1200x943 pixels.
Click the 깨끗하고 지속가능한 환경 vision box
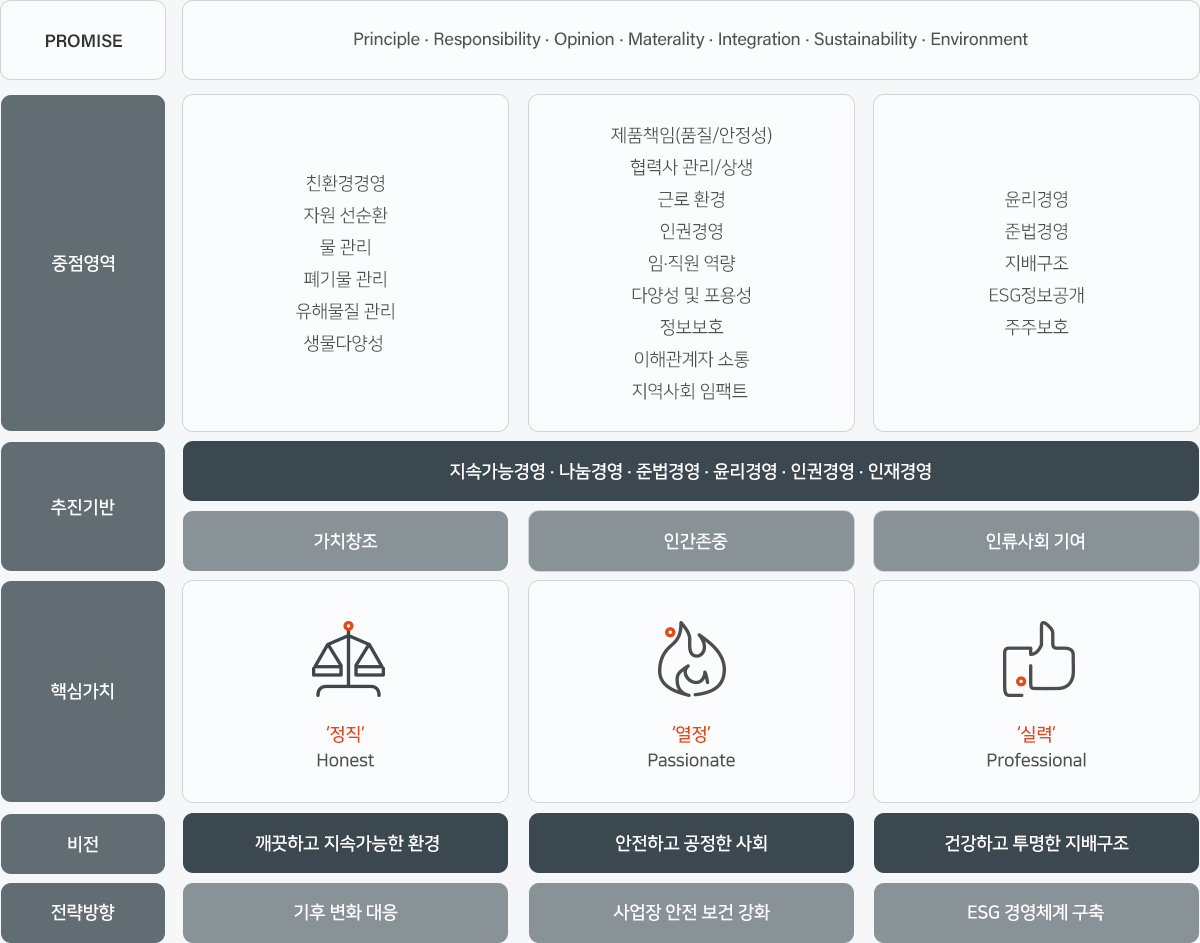pyautogui.click(x=345, y=843)
